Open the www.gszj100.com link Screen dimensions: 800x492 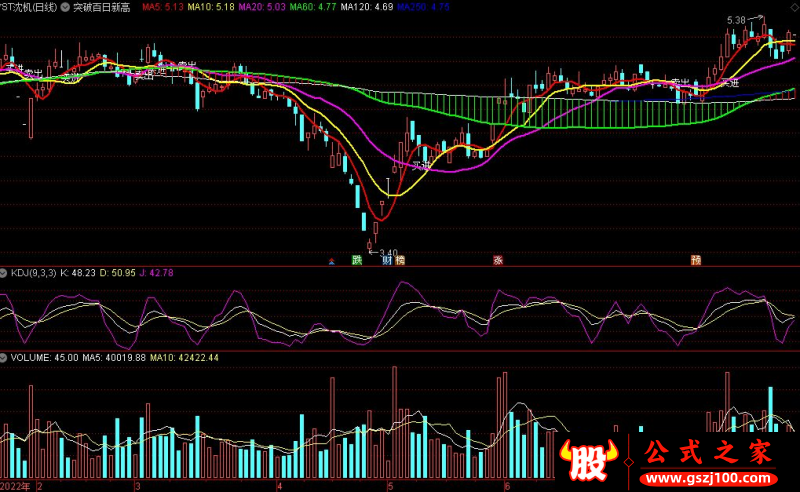pos(708,479)
